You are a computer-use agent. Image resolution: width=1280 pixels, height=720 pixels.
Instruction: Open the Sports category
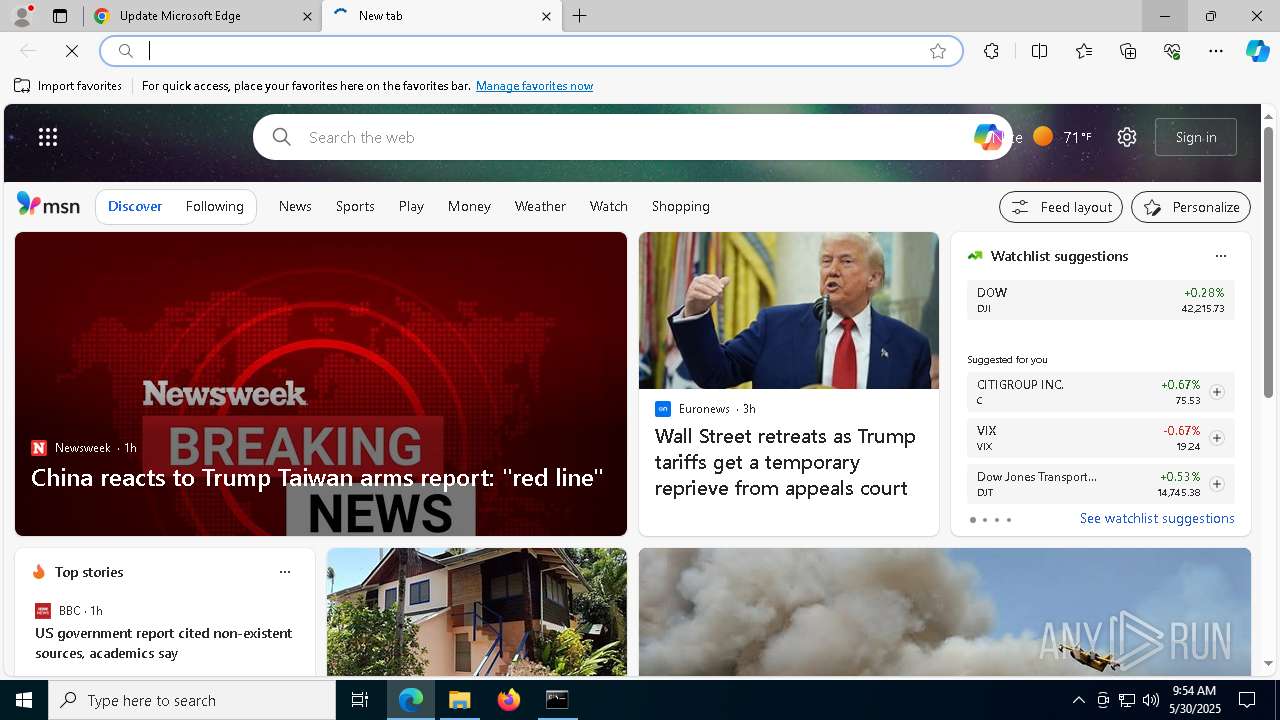[355, 206]
